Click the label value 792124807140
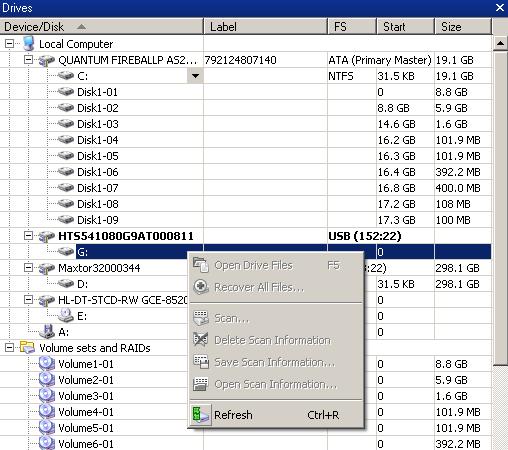 240,60
